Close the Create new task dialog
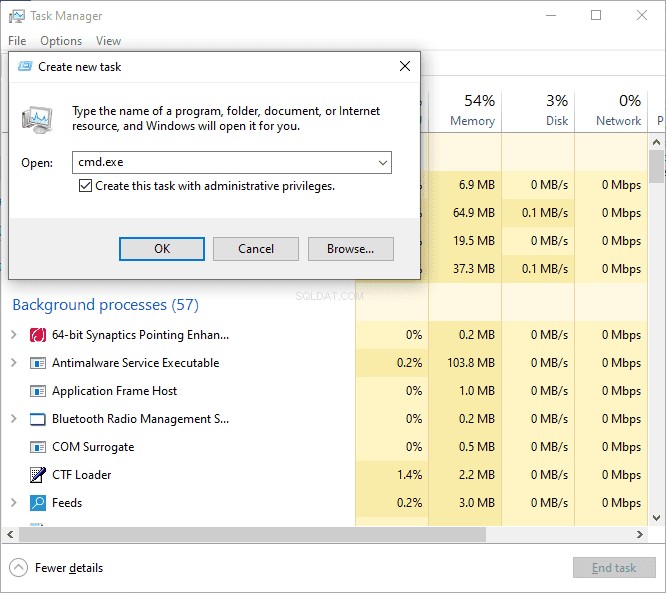Image resolution: width=666 pixels, height=593 pixels. click(405, 66)
